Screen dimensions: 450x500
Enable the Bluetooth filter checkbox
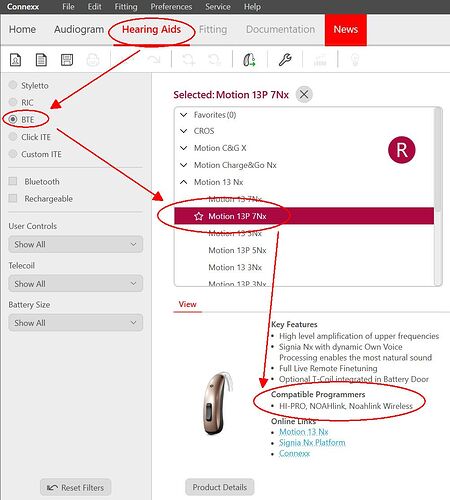point(13,181)
